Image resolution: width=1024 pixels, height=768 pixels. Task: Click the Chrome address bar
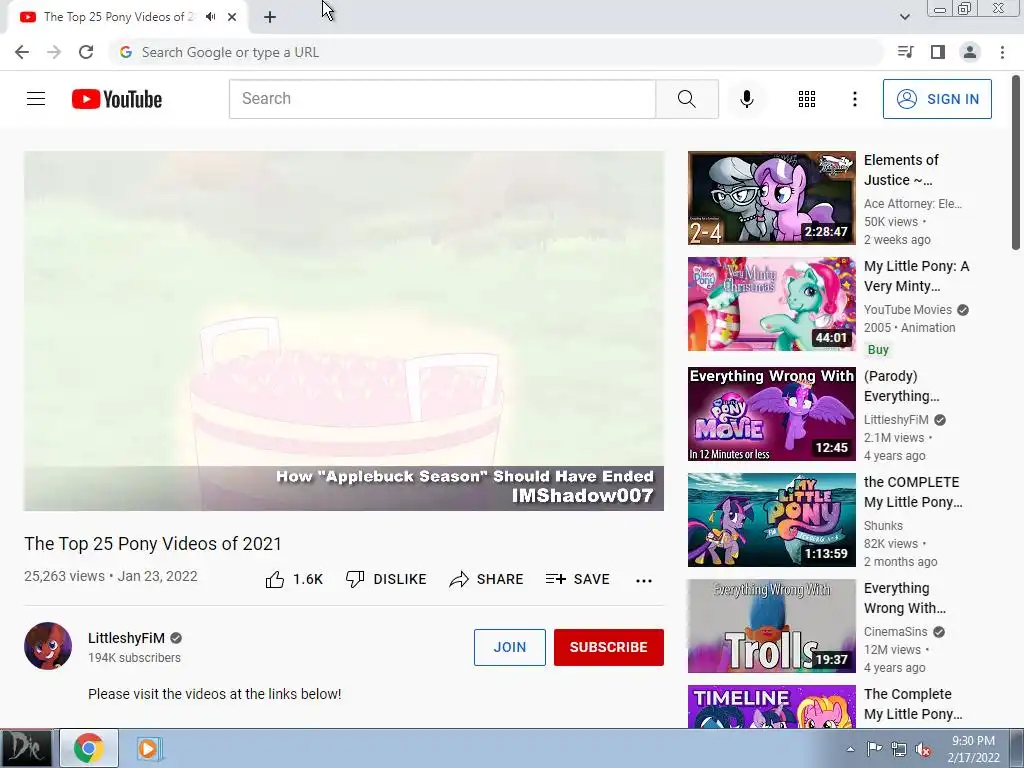[x=496, y=52]
